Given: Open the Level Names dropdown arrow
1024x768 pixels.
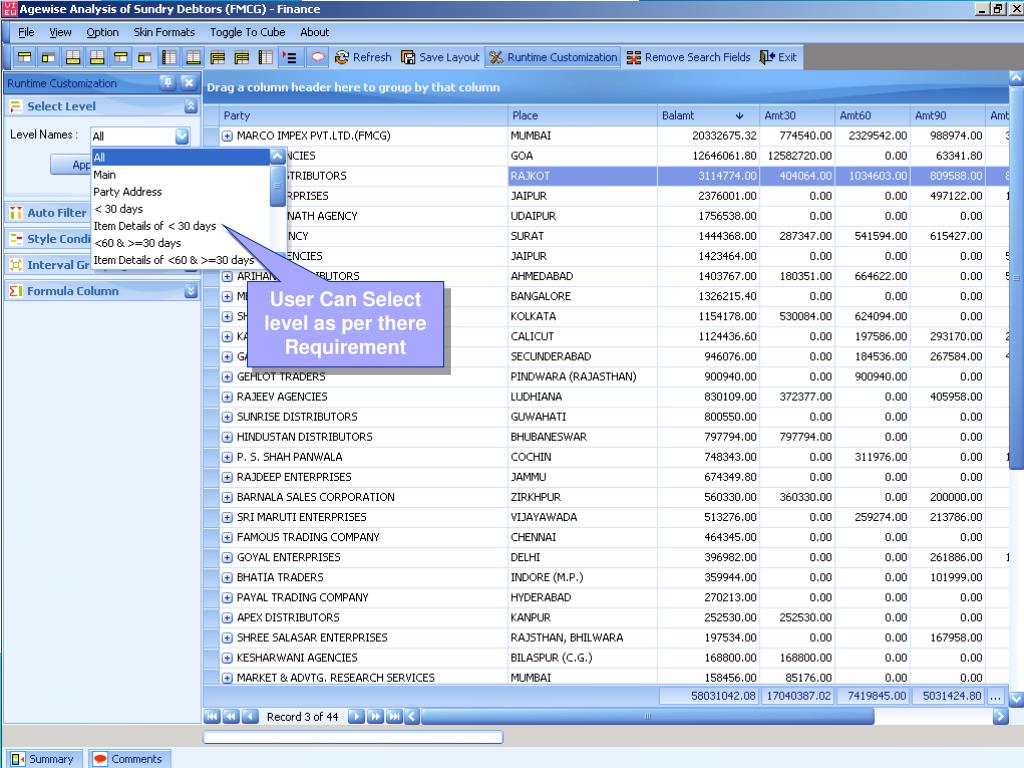Looking at the screenshot, I should [182, 136].
